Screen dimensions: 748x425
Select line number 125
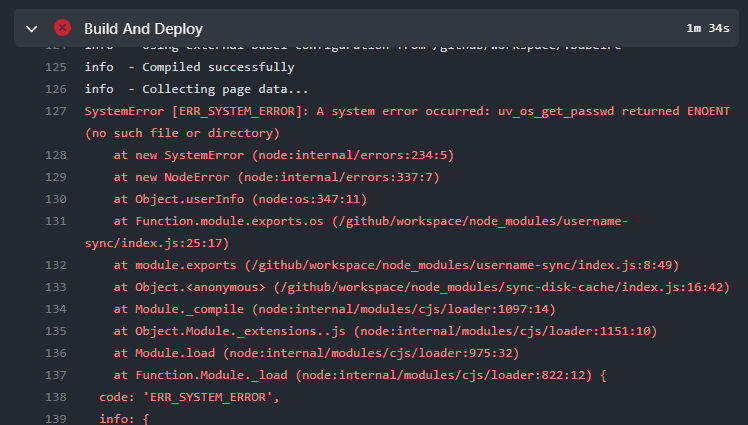56,67
